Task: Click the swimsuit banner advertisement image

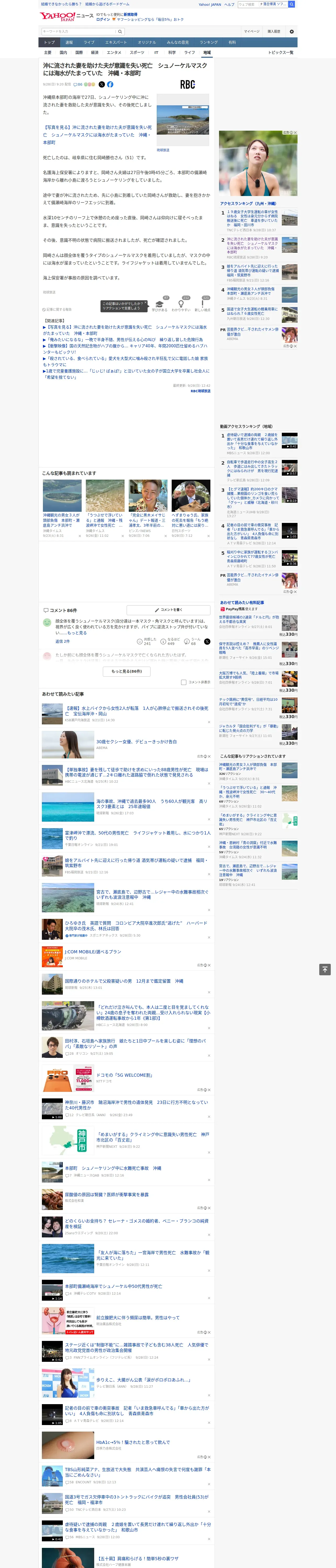Action: pyautogui.click(x=258, y=163)
